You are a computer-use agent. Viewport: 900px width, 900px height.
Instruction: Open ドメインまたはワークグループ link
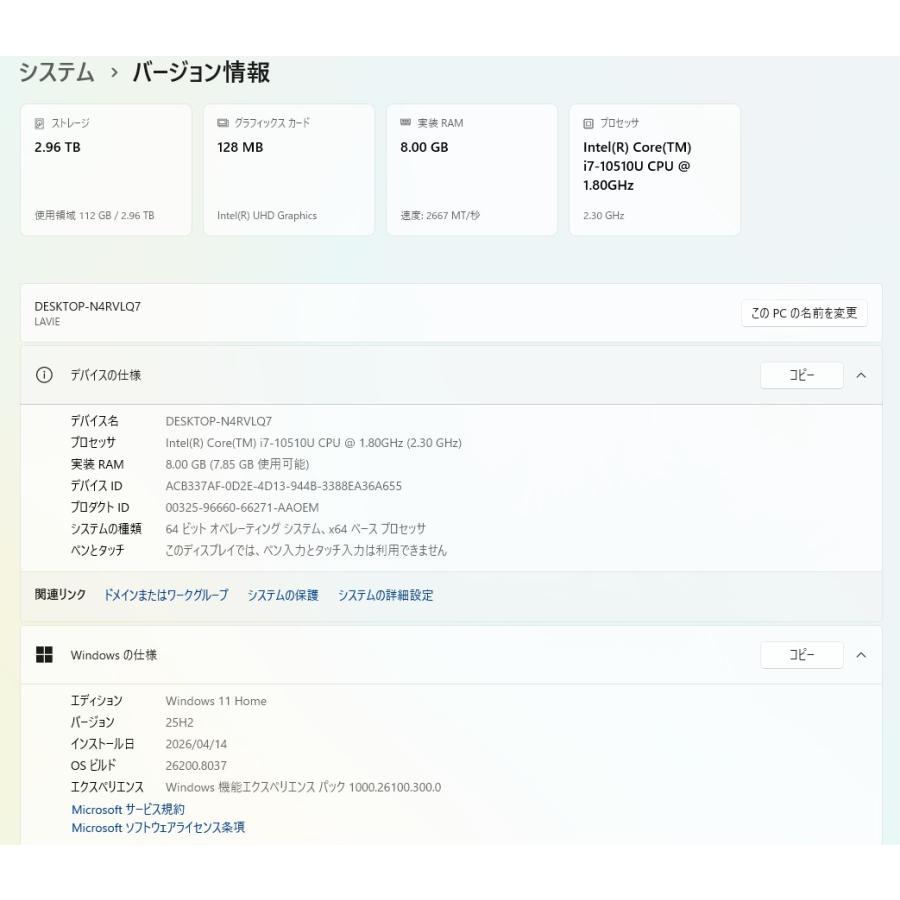click(166, 595)
